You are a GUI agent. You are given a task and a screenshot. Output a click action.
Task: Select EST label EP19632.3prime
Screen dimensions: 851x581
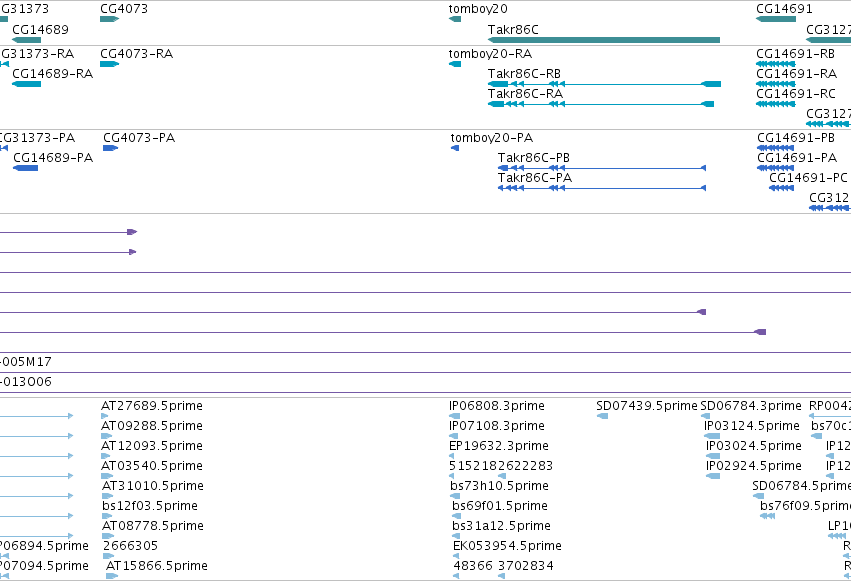click(499, 446)
